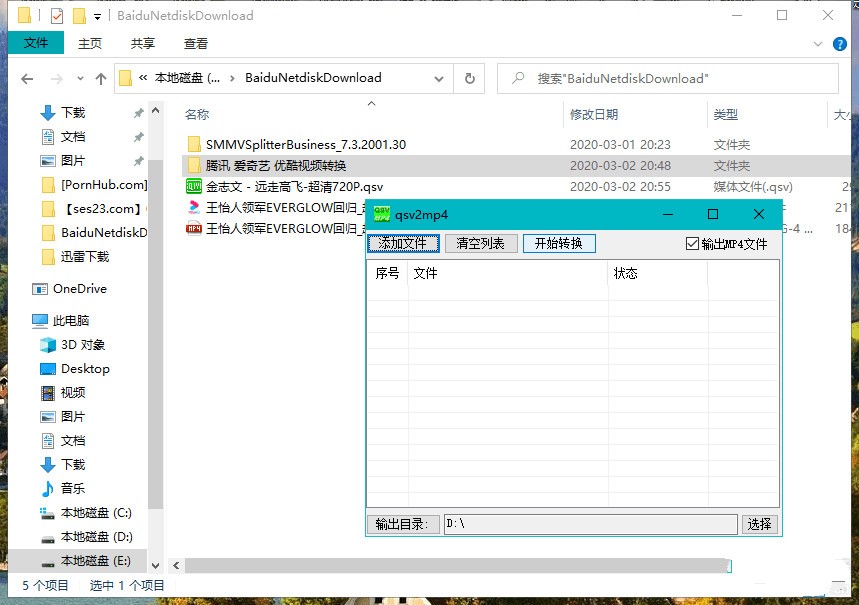Click the 下载 arrow icon under 此电脑
The height and width of the screenshot is (605, 859).
(x=48, y=465)
